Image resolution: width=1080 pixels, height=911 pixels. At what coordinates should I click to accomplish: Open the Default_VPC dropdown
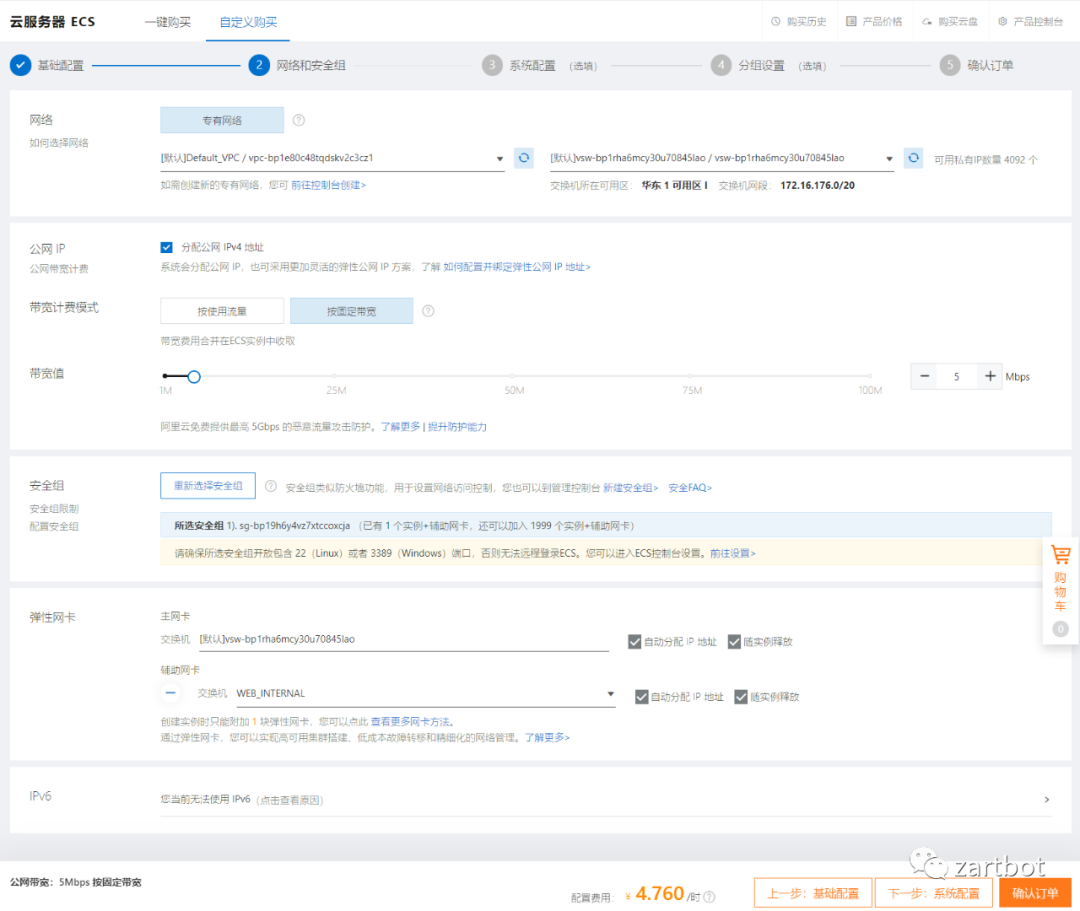point(333,158)
